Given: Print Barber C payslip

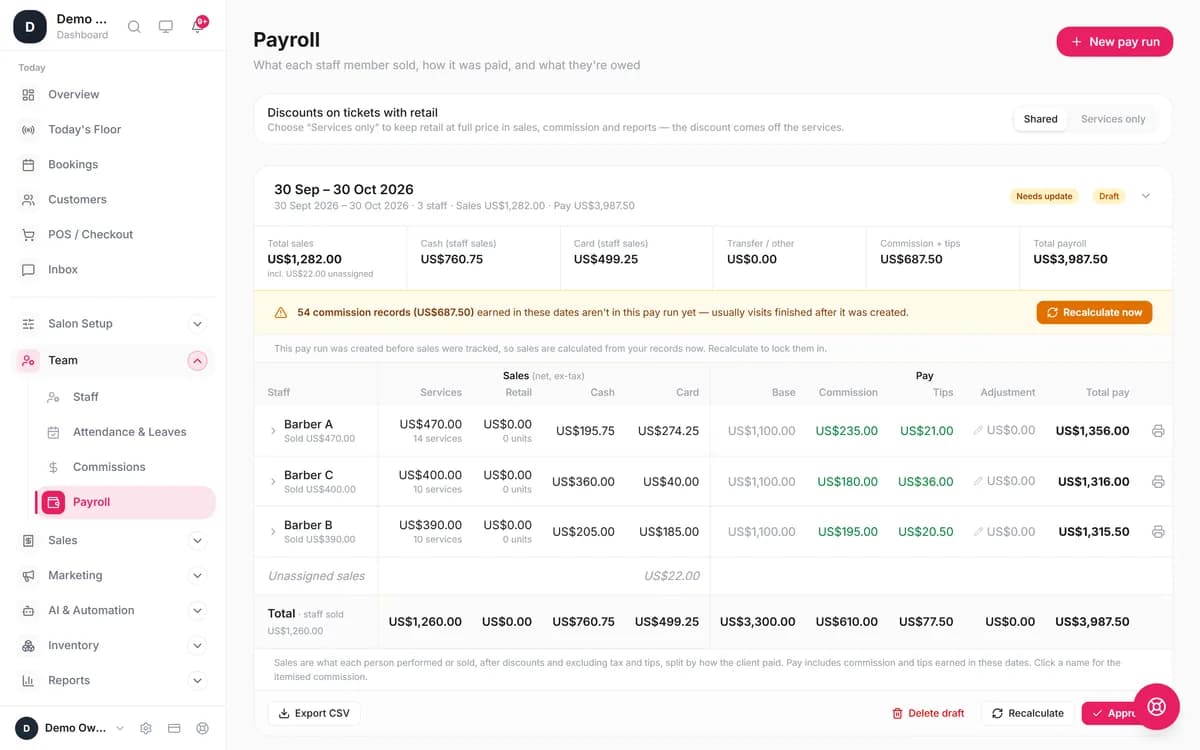Looking at the screenshot, I should click(x=1158, y=481).
